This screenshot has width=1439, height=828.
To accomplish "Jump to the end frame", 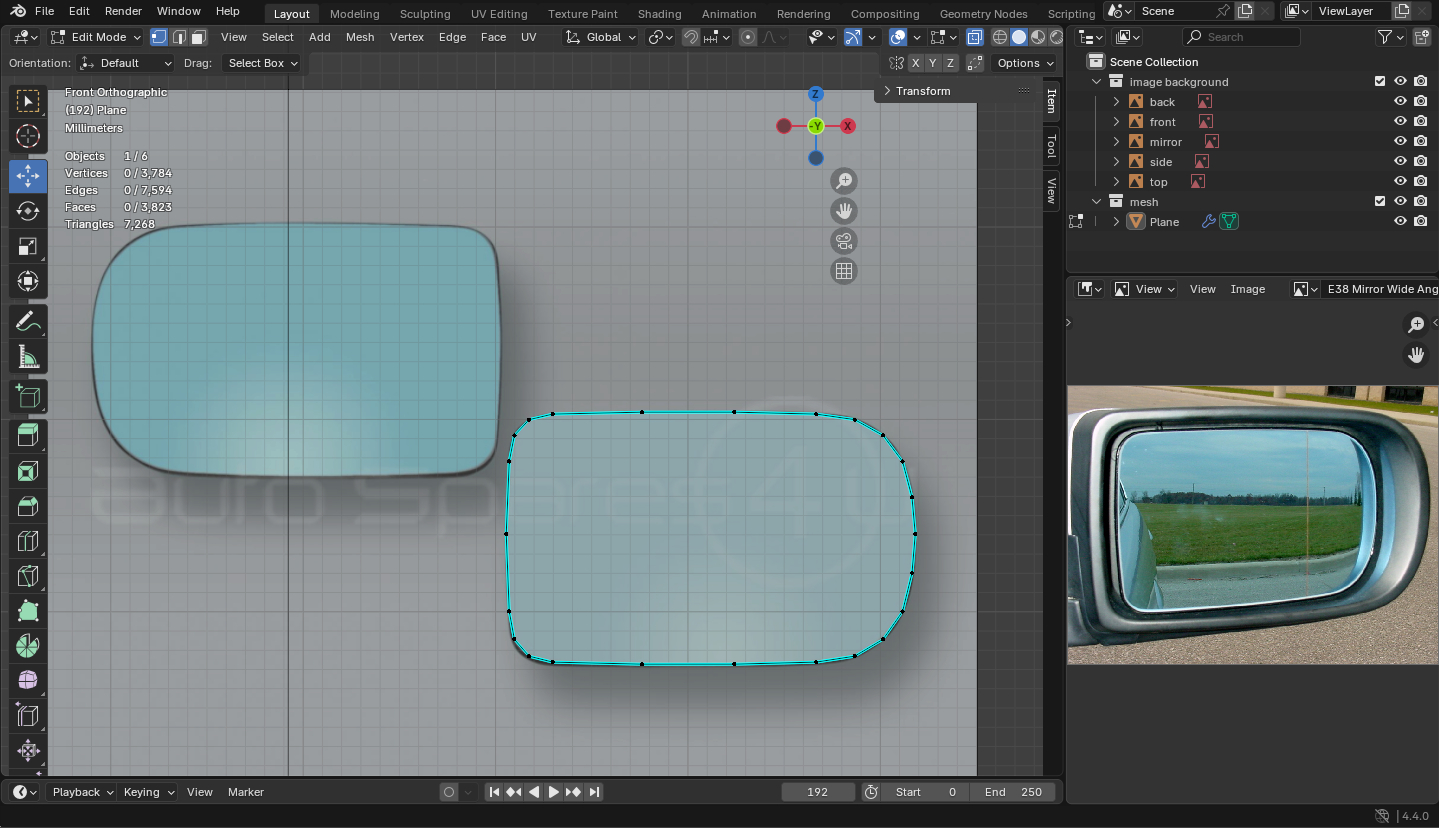I will tap(594, 792).
